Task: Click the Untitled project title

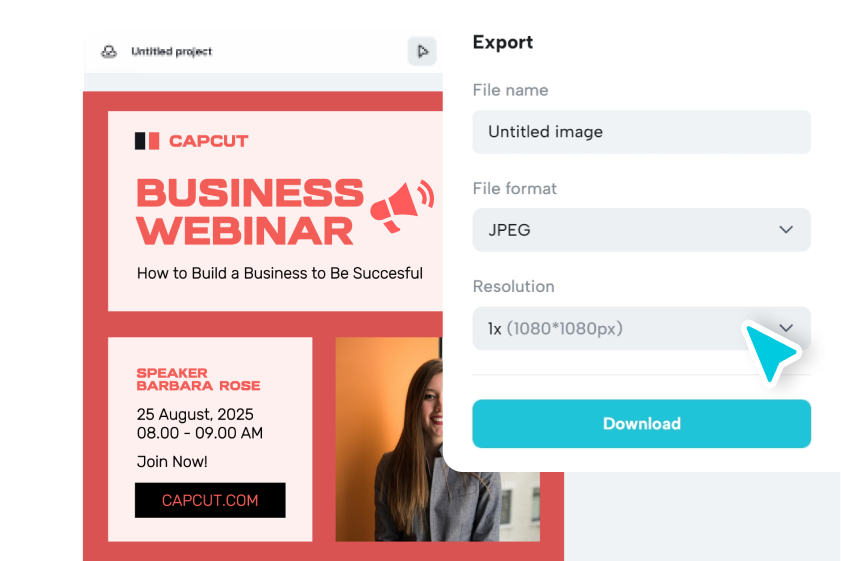Action: (x=172, y=51)
